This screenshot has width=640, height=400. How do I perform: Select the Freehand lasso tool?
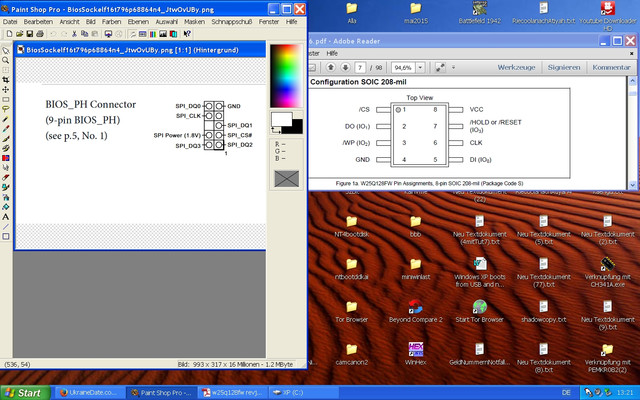[x=6, y=109]
